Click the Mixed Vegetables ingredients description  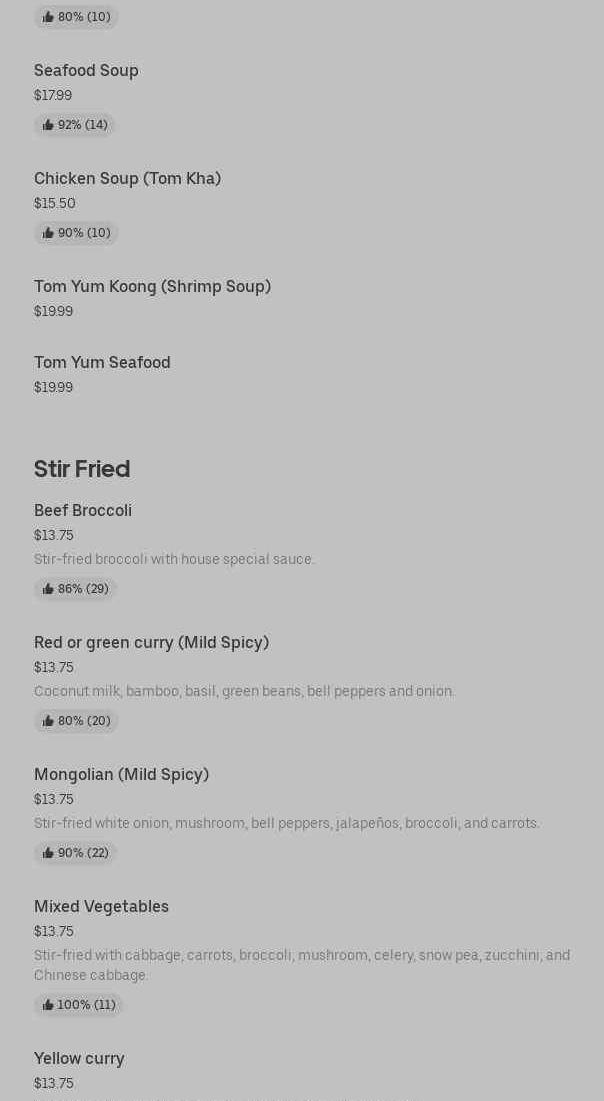(301, 965)
